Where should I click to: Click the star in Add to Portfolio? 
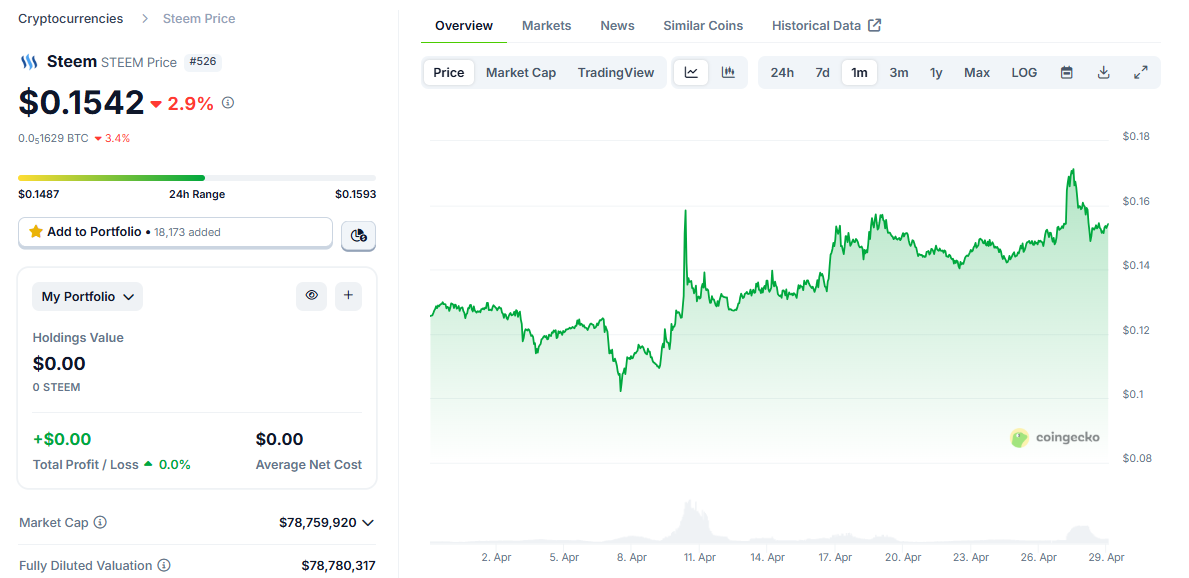36,232
